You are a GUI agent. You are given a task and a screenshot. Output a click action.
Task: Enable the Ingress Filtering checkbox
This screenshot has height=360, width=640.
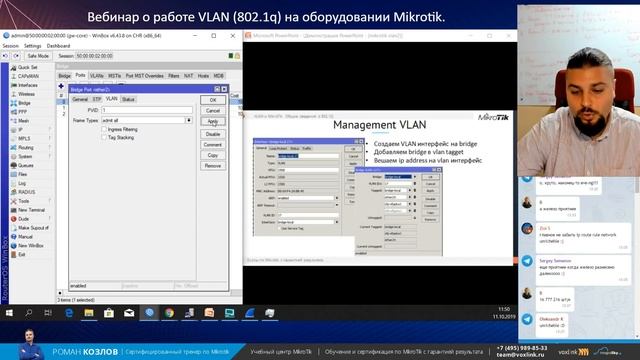104,129
